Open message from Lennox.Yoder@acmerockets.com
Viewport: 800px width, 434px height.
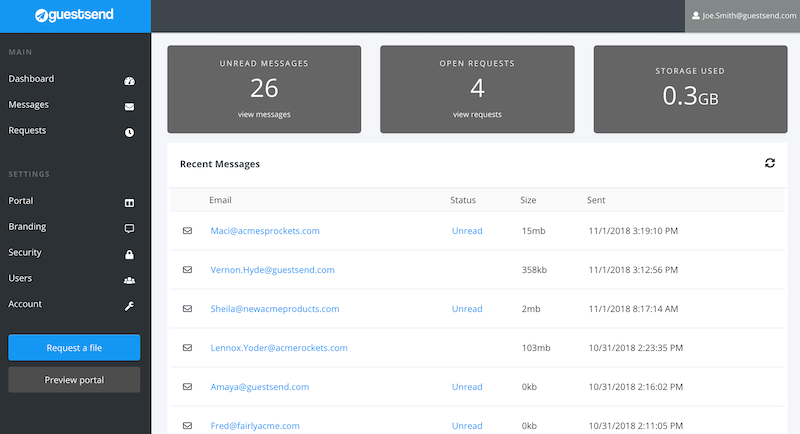pos(279,348)
